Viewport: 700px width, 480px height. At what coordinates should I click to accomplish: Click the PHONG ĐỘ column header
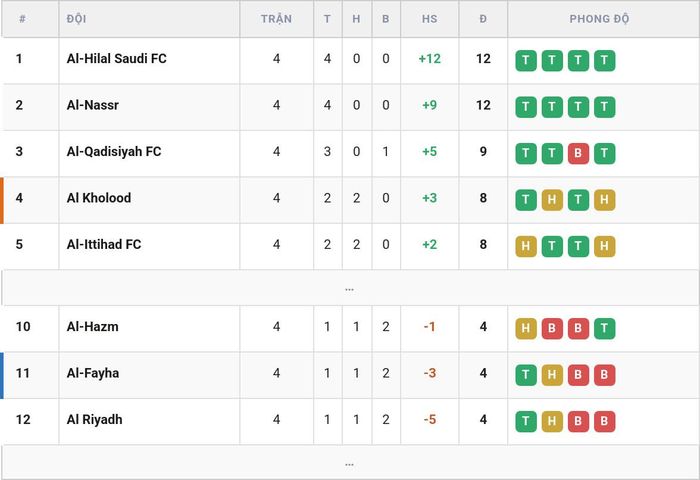pyautogui.click(x=599, y=19)
